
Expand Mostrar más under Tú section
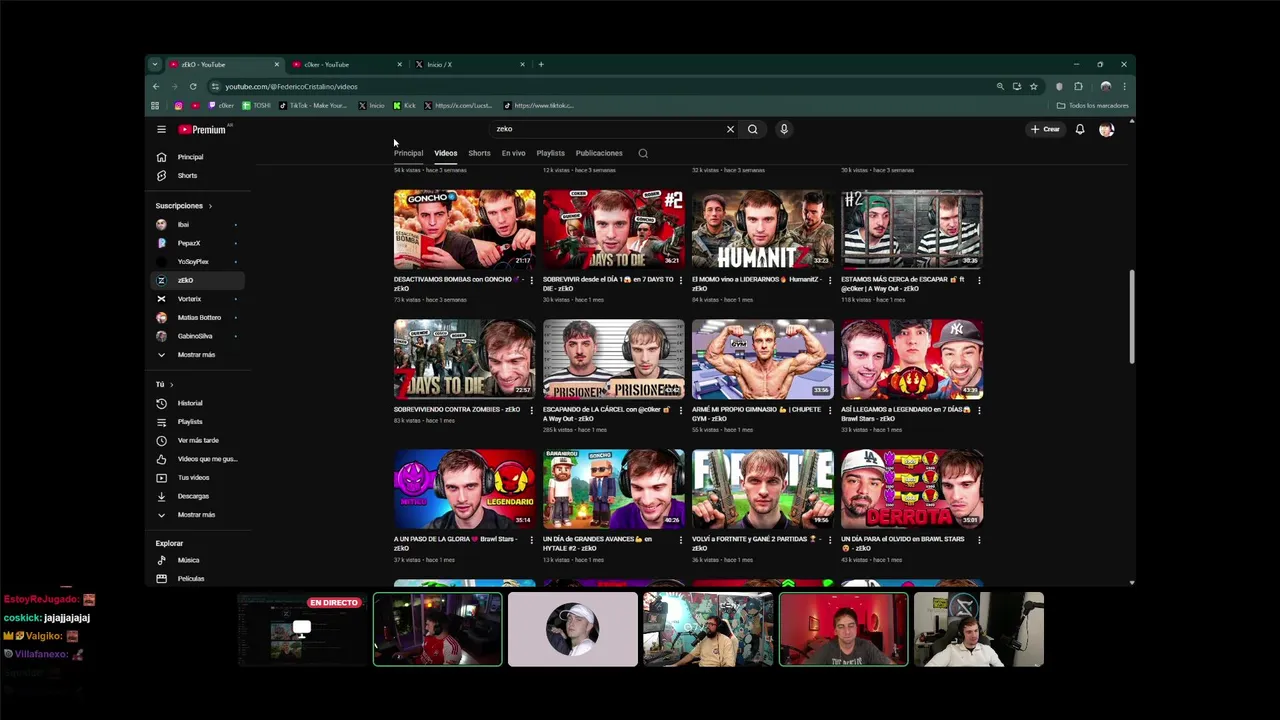(196, 515)
